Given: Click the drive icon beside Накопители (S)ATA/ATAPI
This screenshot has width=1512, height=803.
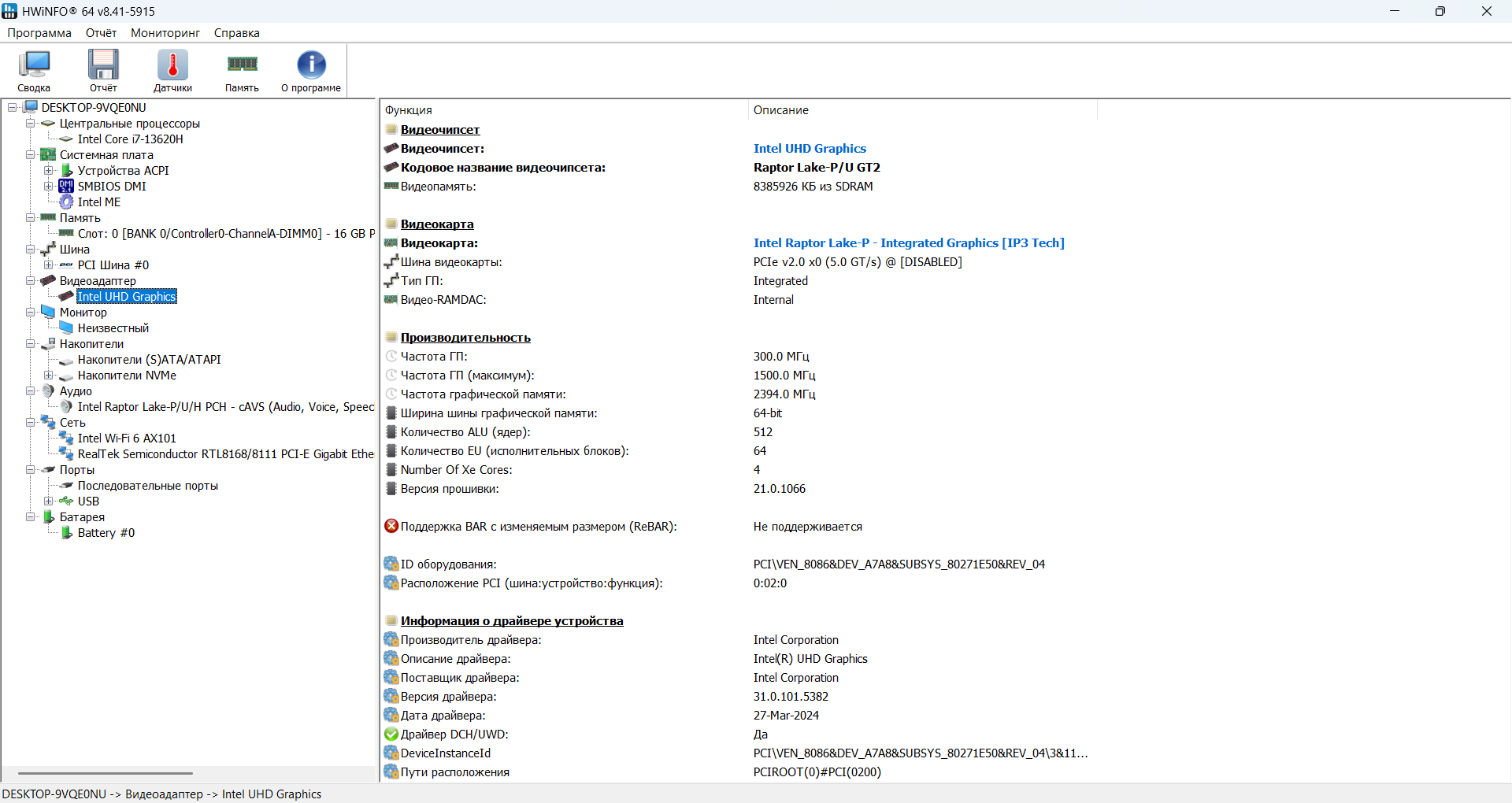Looking at the screenshot, I should pos(66,360).
